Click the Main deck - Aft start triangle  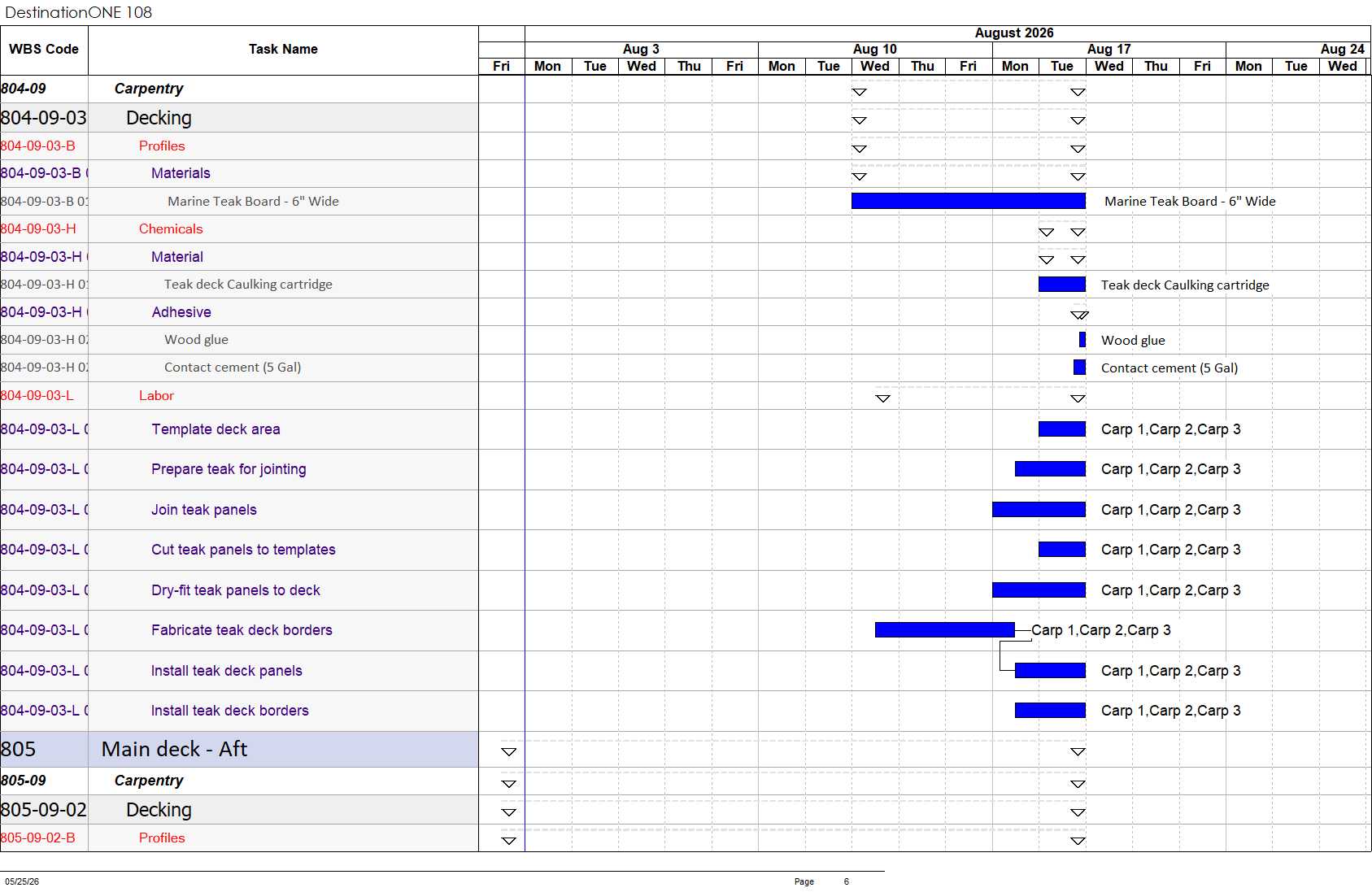tap(508, 752)
